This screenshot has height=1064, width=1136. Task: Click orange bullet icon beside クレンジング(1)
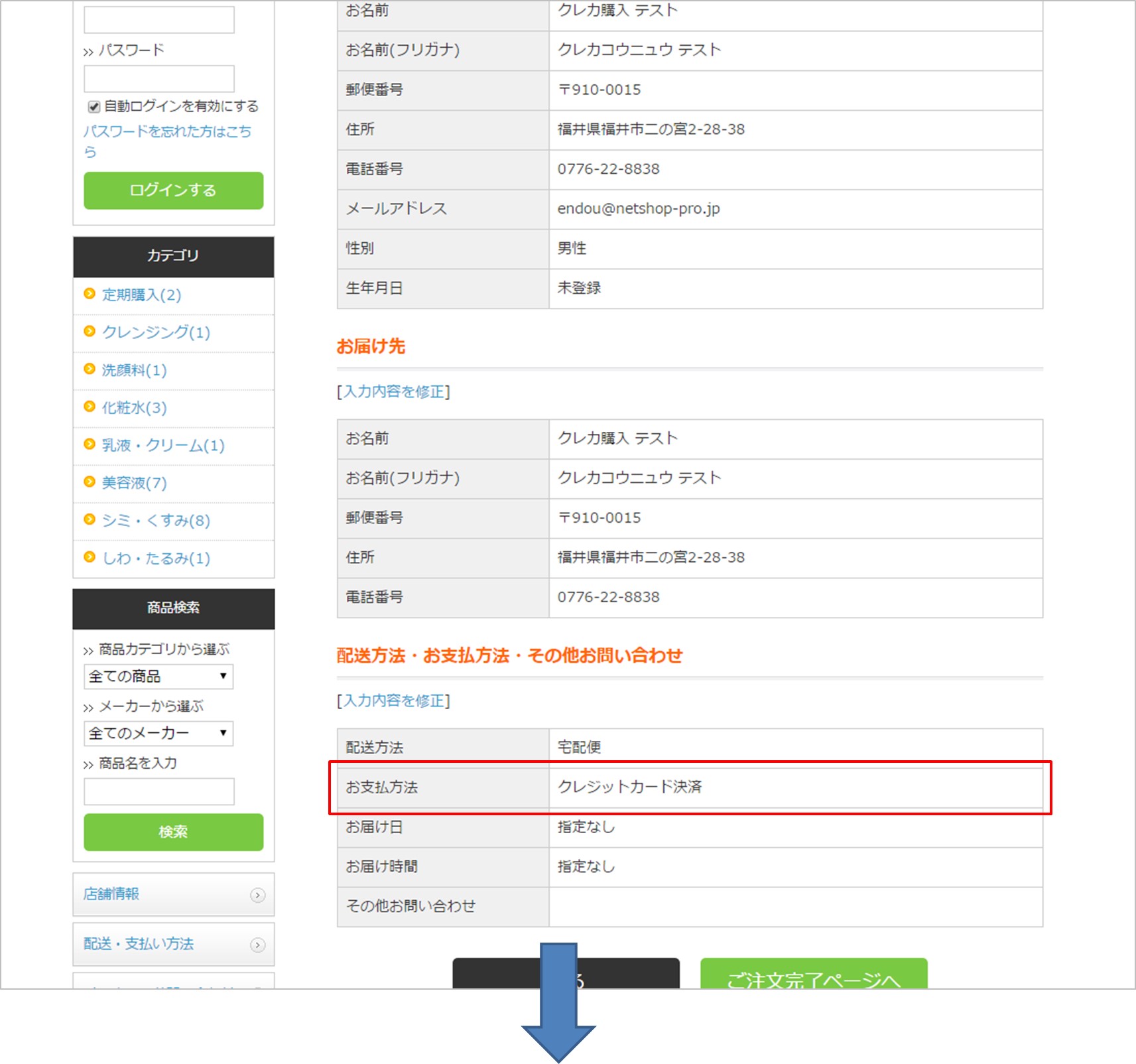point(90,331)
